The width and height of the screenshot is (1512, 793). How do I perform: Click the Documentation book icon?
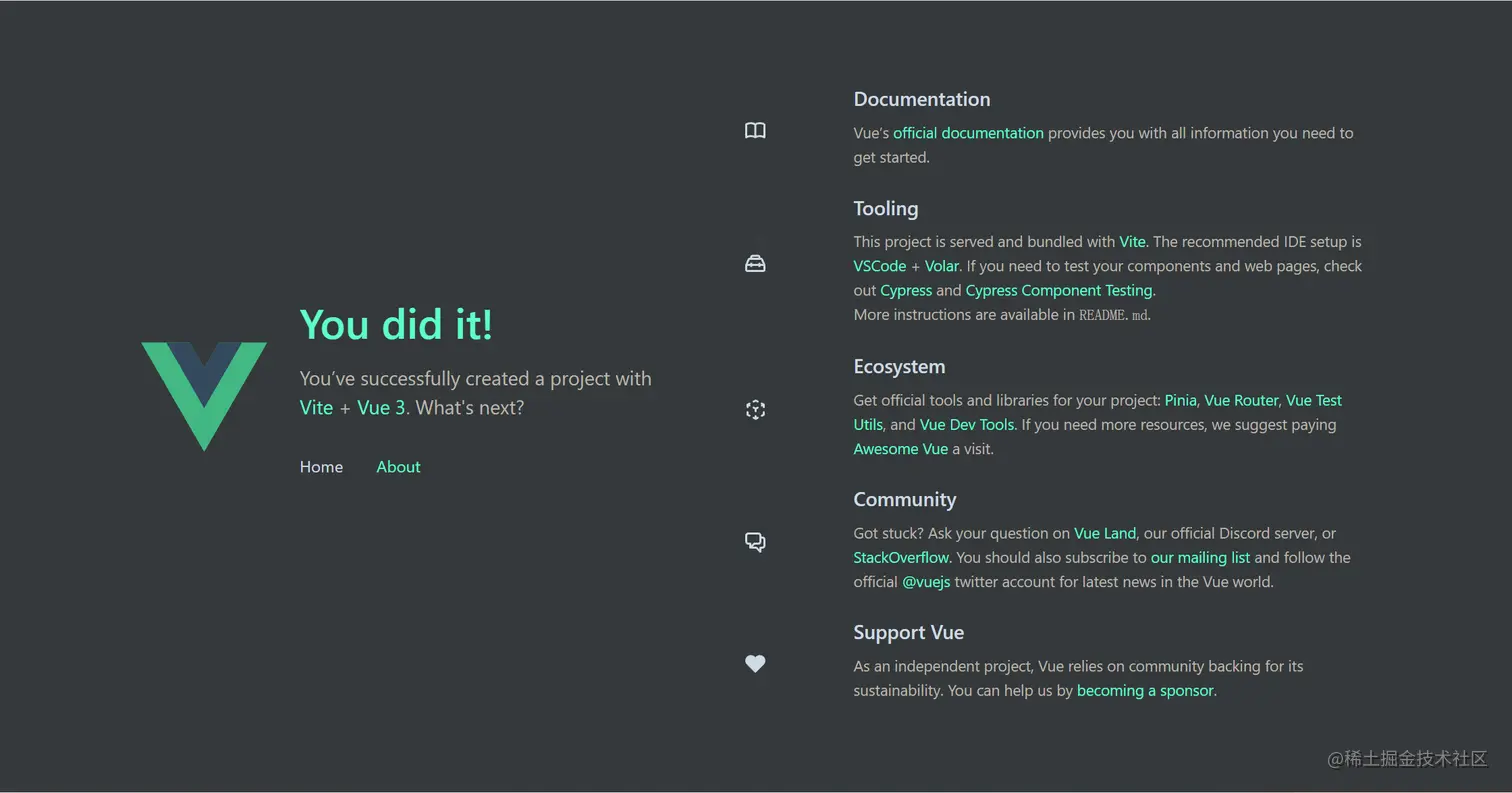755,131
